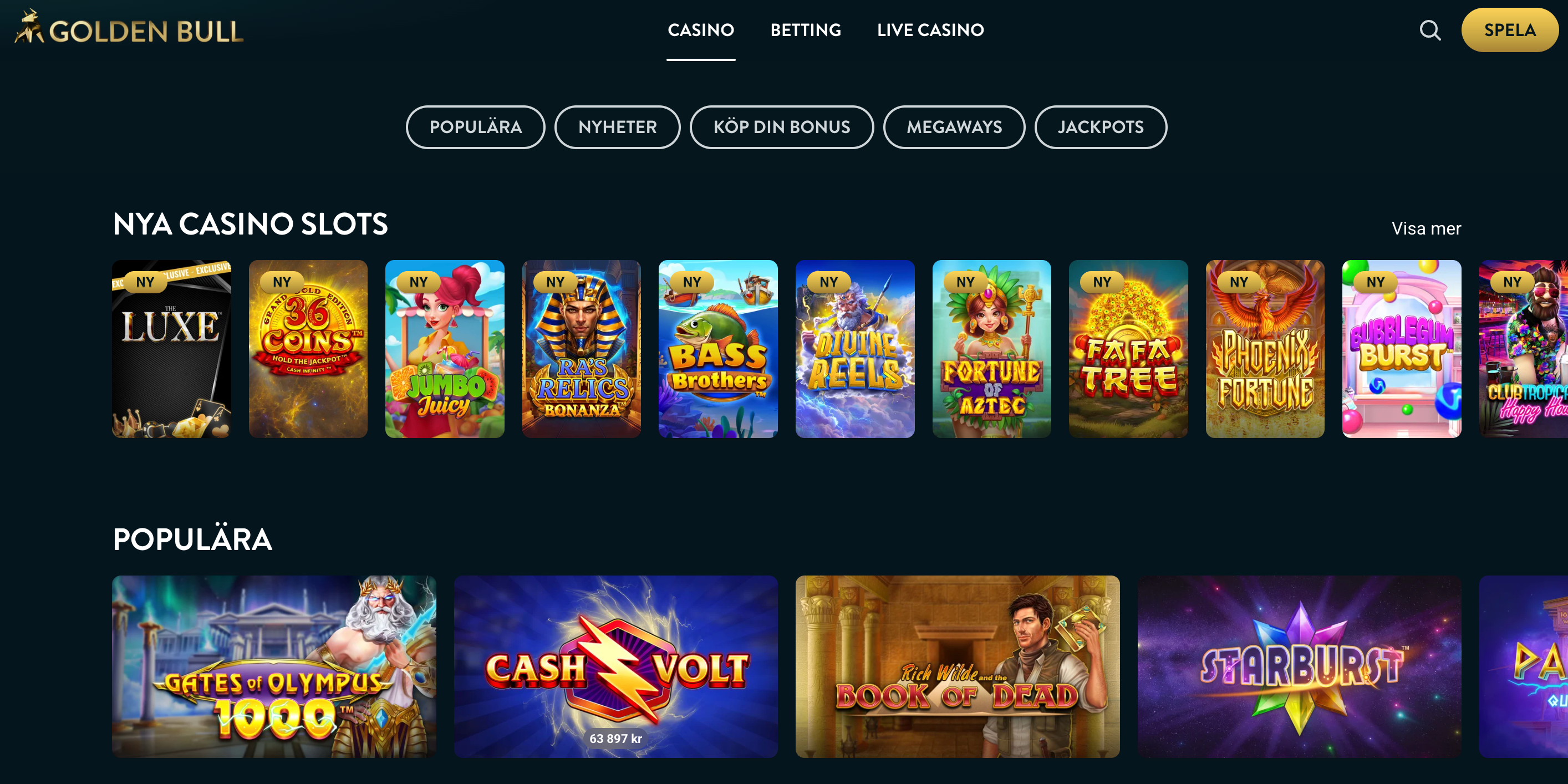Select the Jackpots filter pill
The height and width of the screenshot is (784, 1568).
click(1101, 126)
